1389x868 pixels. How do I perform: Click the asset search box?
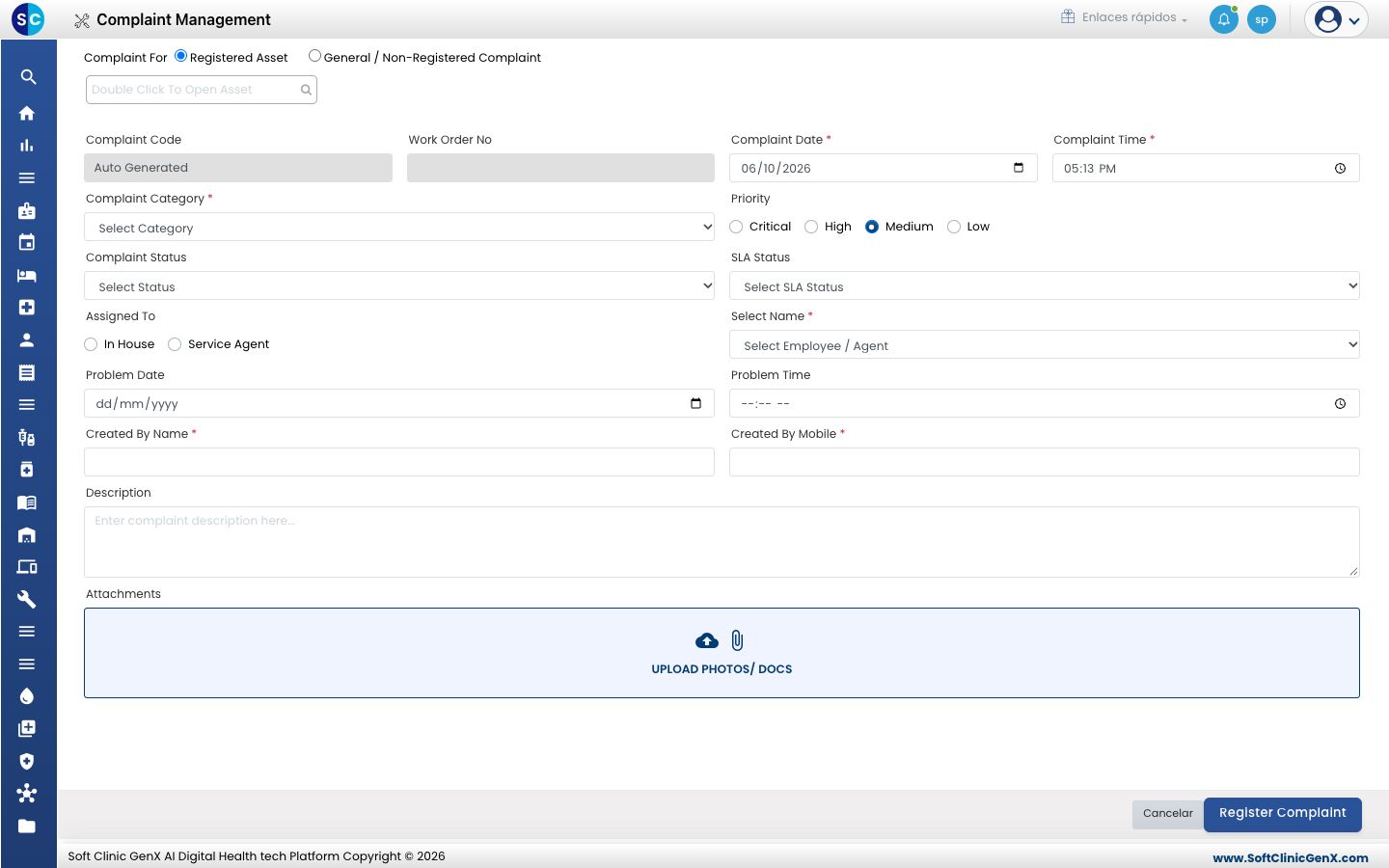point(201,90)
